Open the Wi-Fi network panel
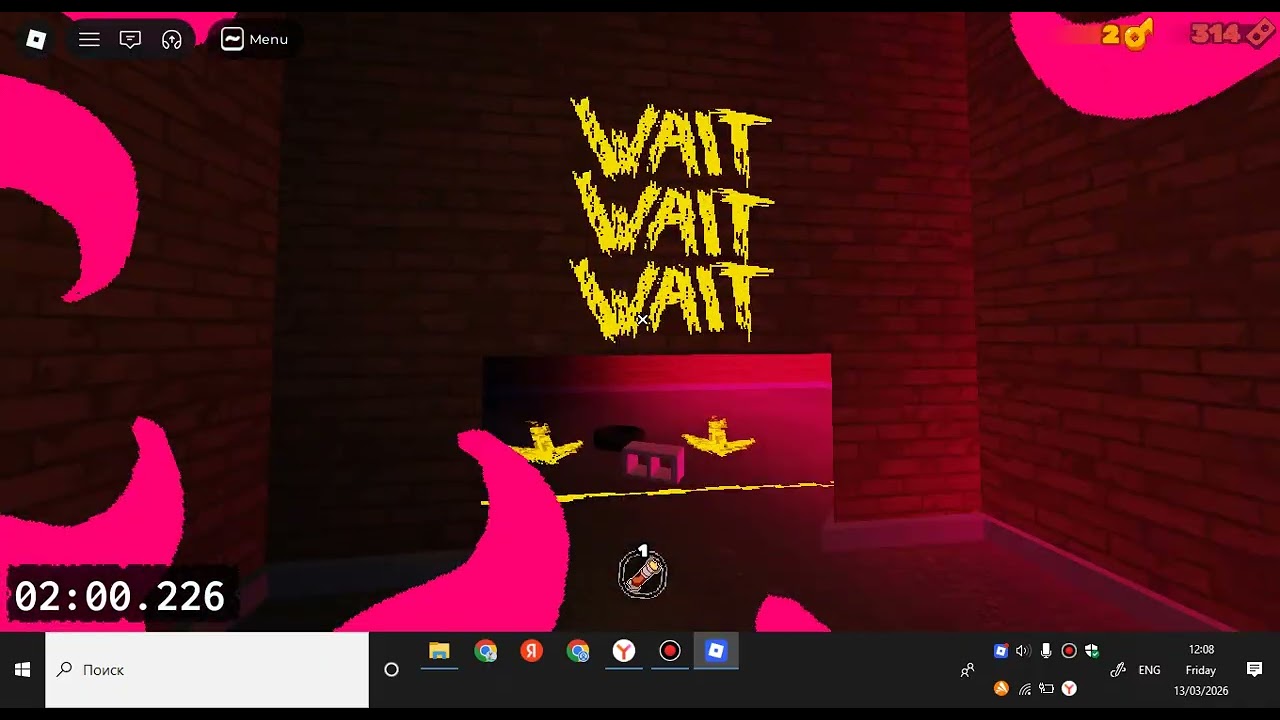 coord(1025,688)
